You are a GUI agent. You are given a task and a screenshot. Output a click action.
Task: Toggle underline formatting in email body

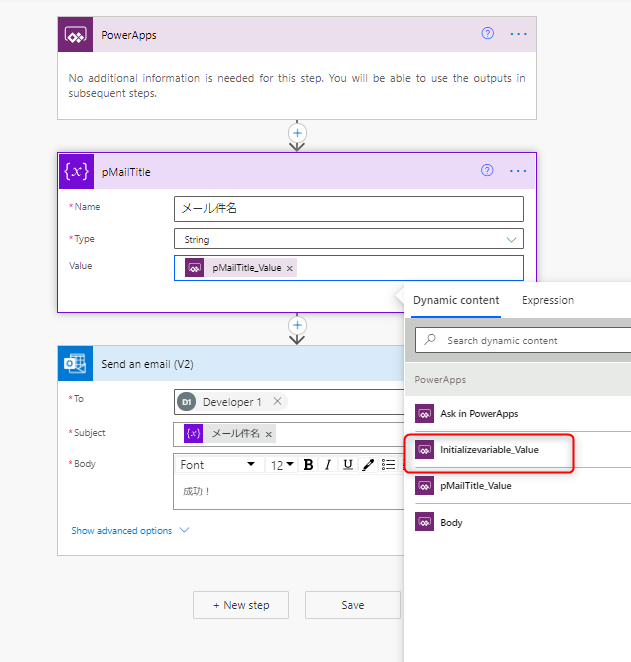[x=348, y=465]
